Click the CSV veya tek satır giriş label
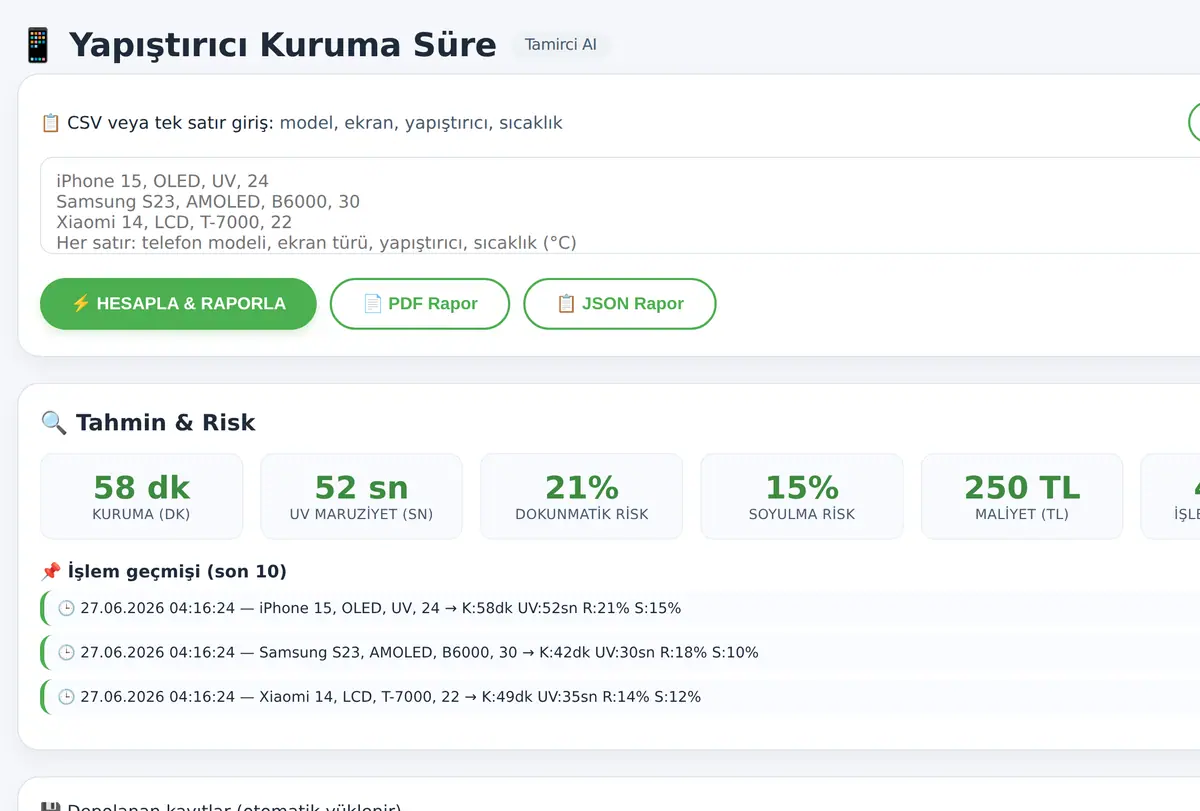Image resolution: width=1200 pixels, height=811 pixels. tap(171, 123)
